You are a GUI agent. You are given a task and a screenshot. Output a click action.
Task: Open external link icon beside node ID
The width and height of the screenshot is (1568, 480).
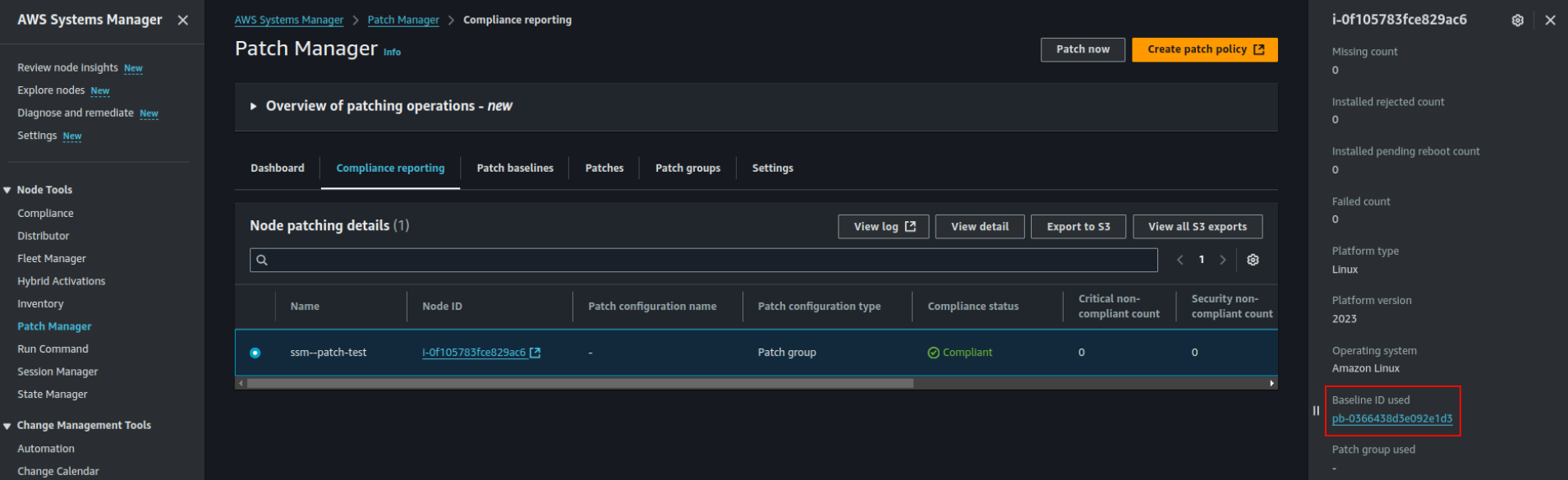click(x=536, y=353)
